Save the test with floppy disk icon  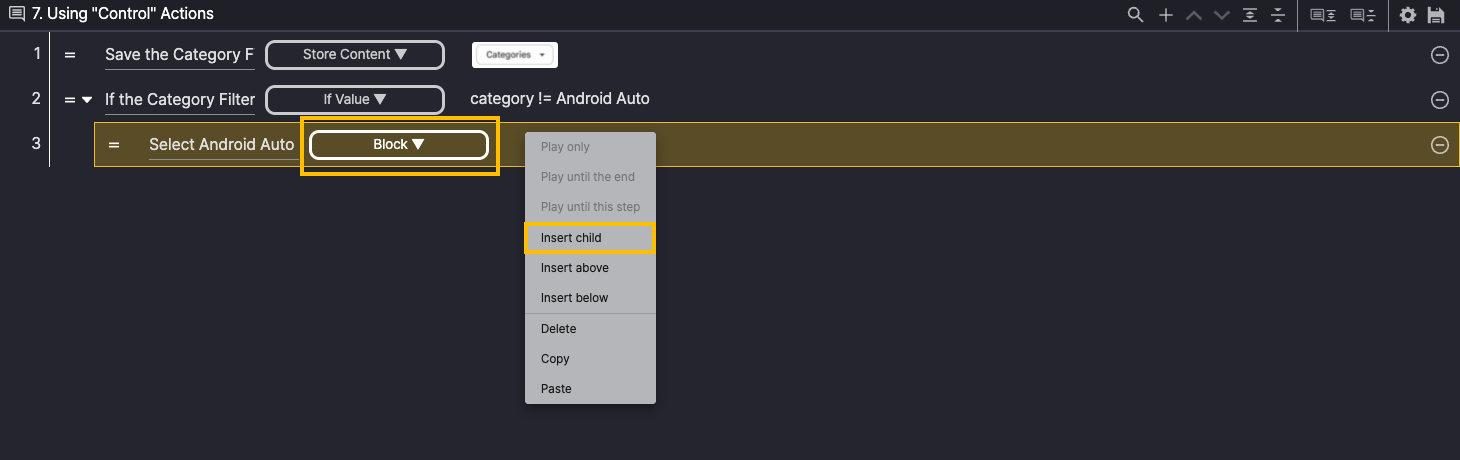pyautogui.click(x=1436, y=15)
